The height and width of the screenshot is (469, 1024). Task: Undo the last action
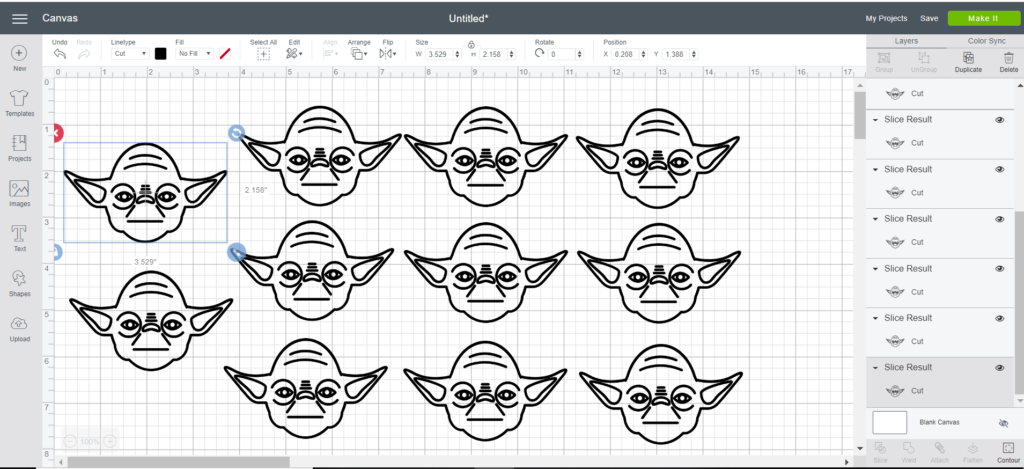(60, 54)
